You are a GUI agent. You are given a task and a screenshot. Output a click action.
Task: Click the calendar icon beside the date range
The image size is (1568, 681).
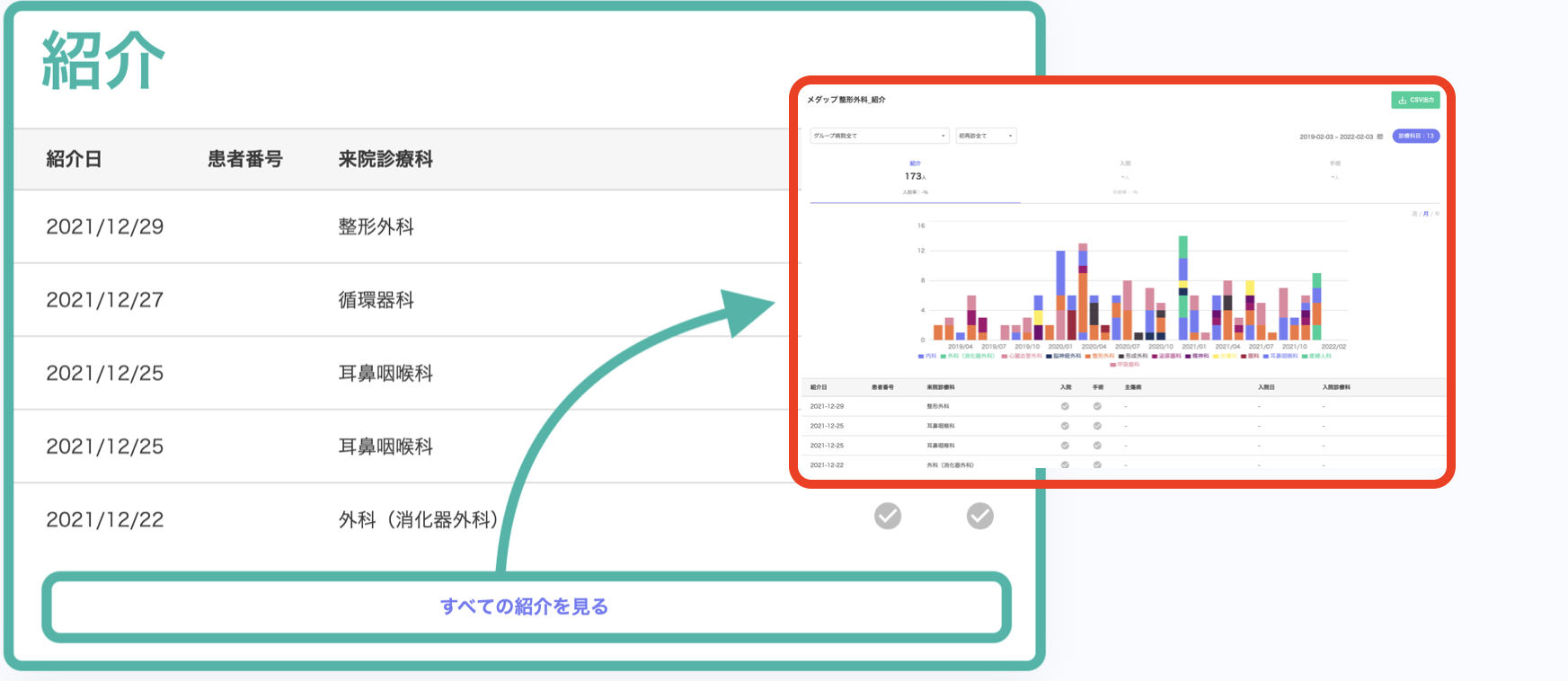[x=1380, y=137]
